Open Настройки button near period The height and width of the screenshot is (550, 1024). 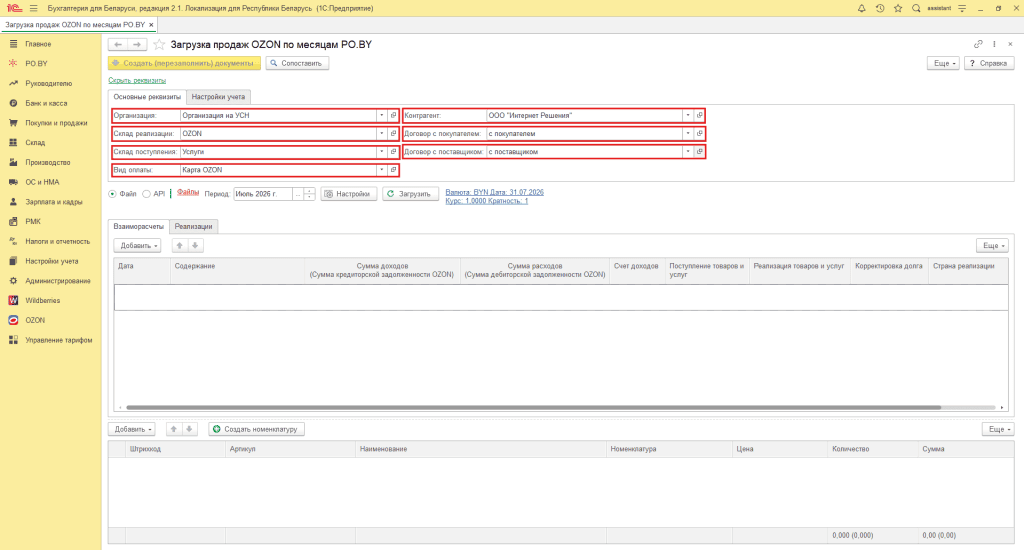pos(349,194)
